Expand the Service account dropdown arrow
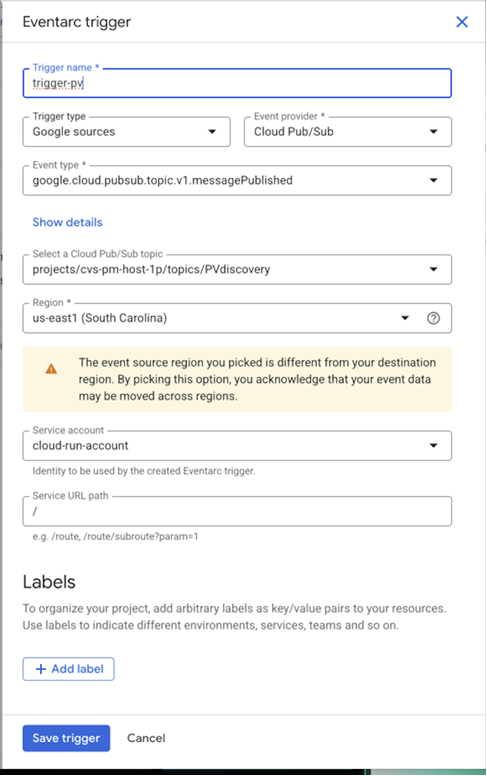The height and width of the screenshot is (776, 487). click(433, 445)
